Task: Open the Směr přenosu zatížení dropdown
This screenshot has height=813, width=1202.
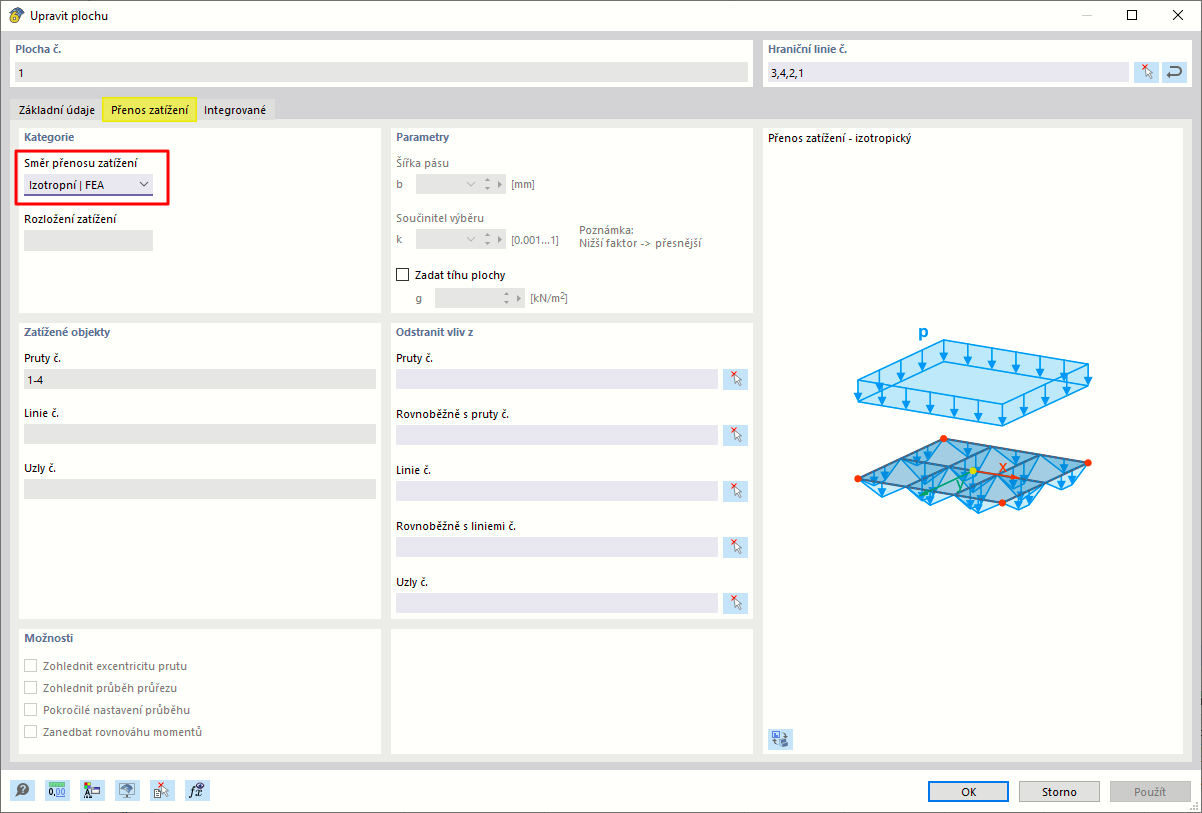Action: (x=88, y=185)
